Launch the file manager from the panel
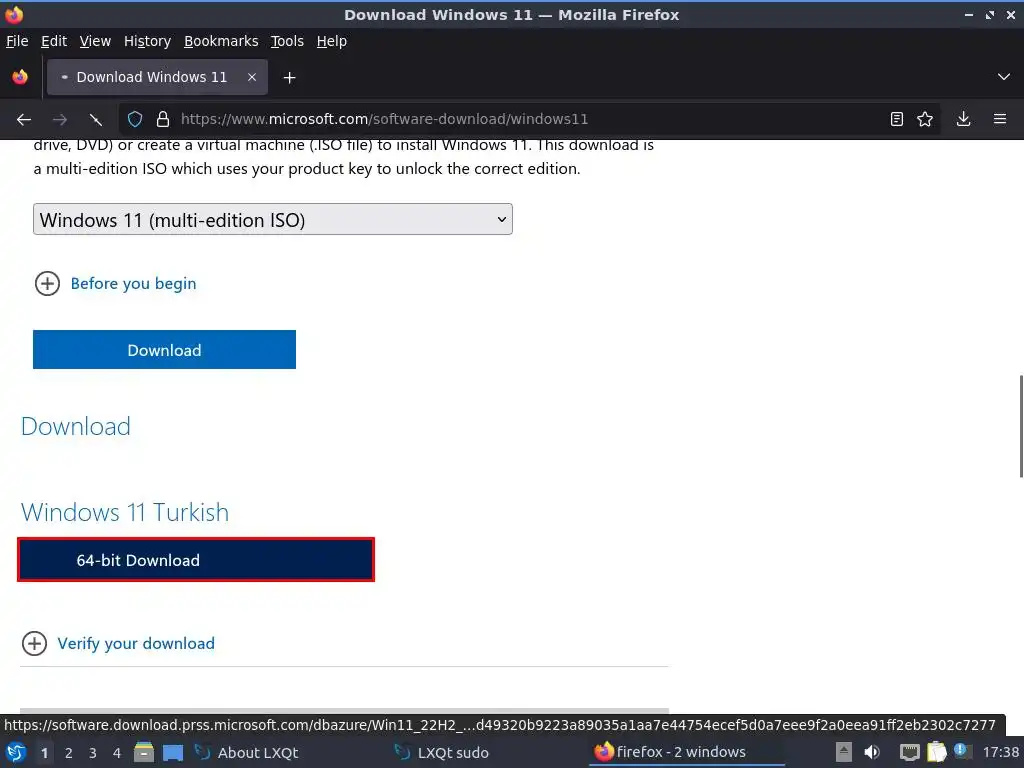 144,752
